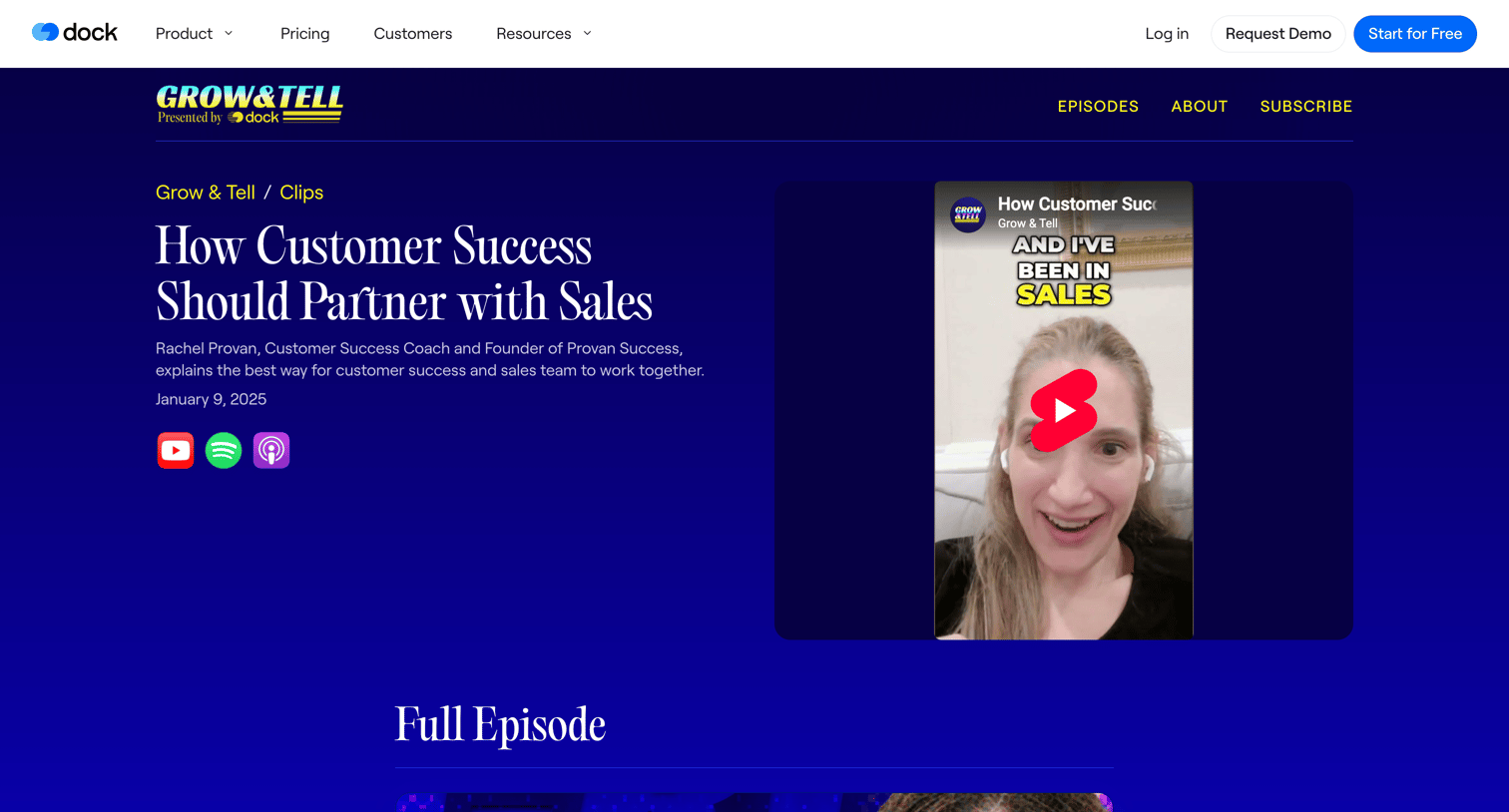
Task: Click the Start for Free button
Action: 1415,34
